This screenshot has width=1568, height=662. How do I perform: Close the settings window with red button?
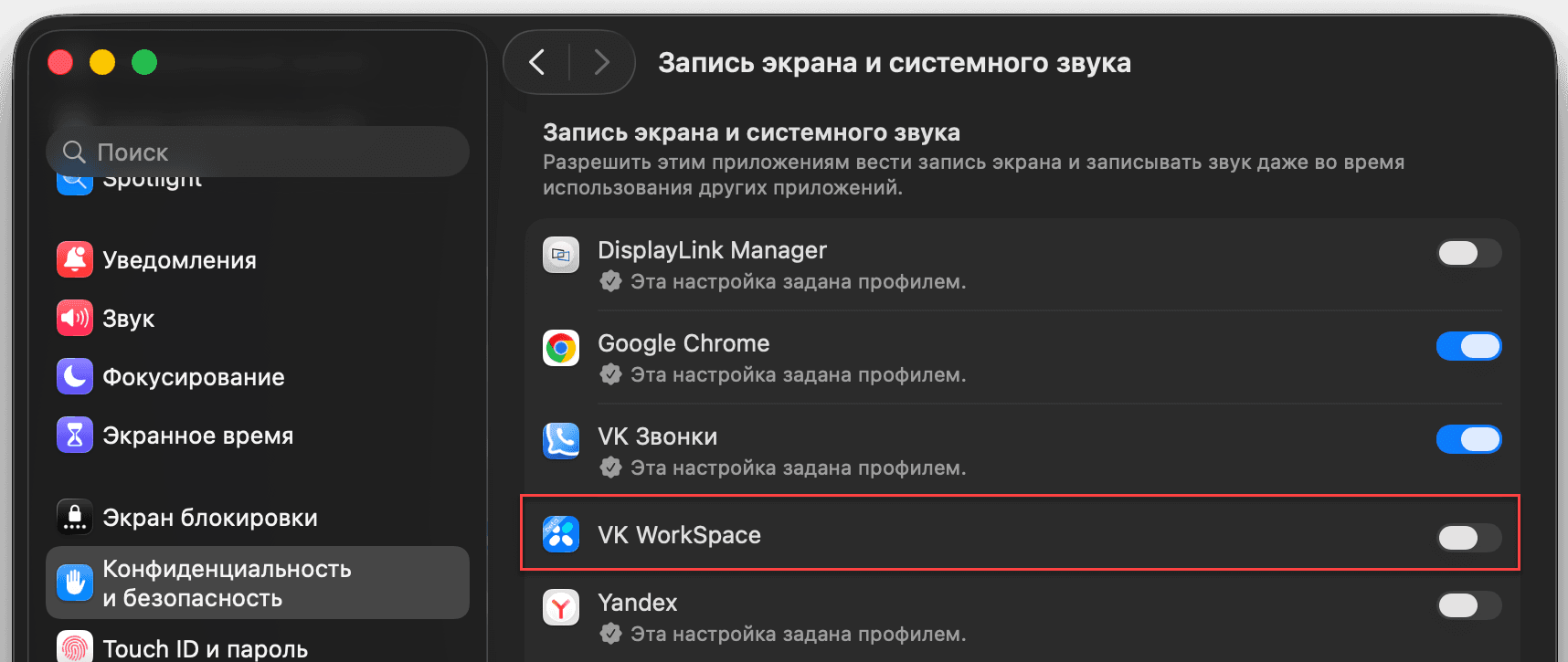(x=60, y=62)
